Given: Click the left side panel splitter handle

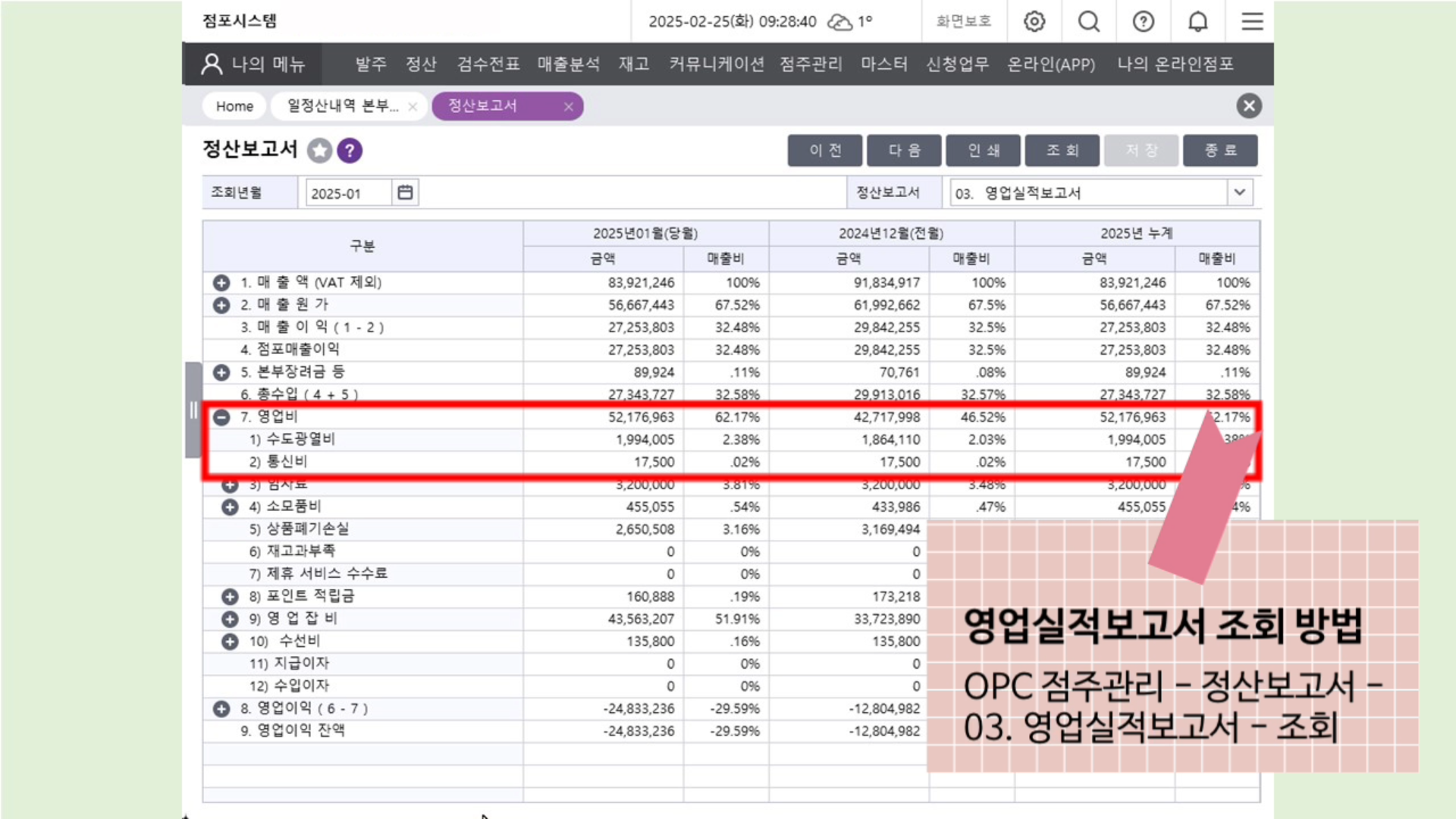Looking at the screenshot, I should (x=193, y=410).
